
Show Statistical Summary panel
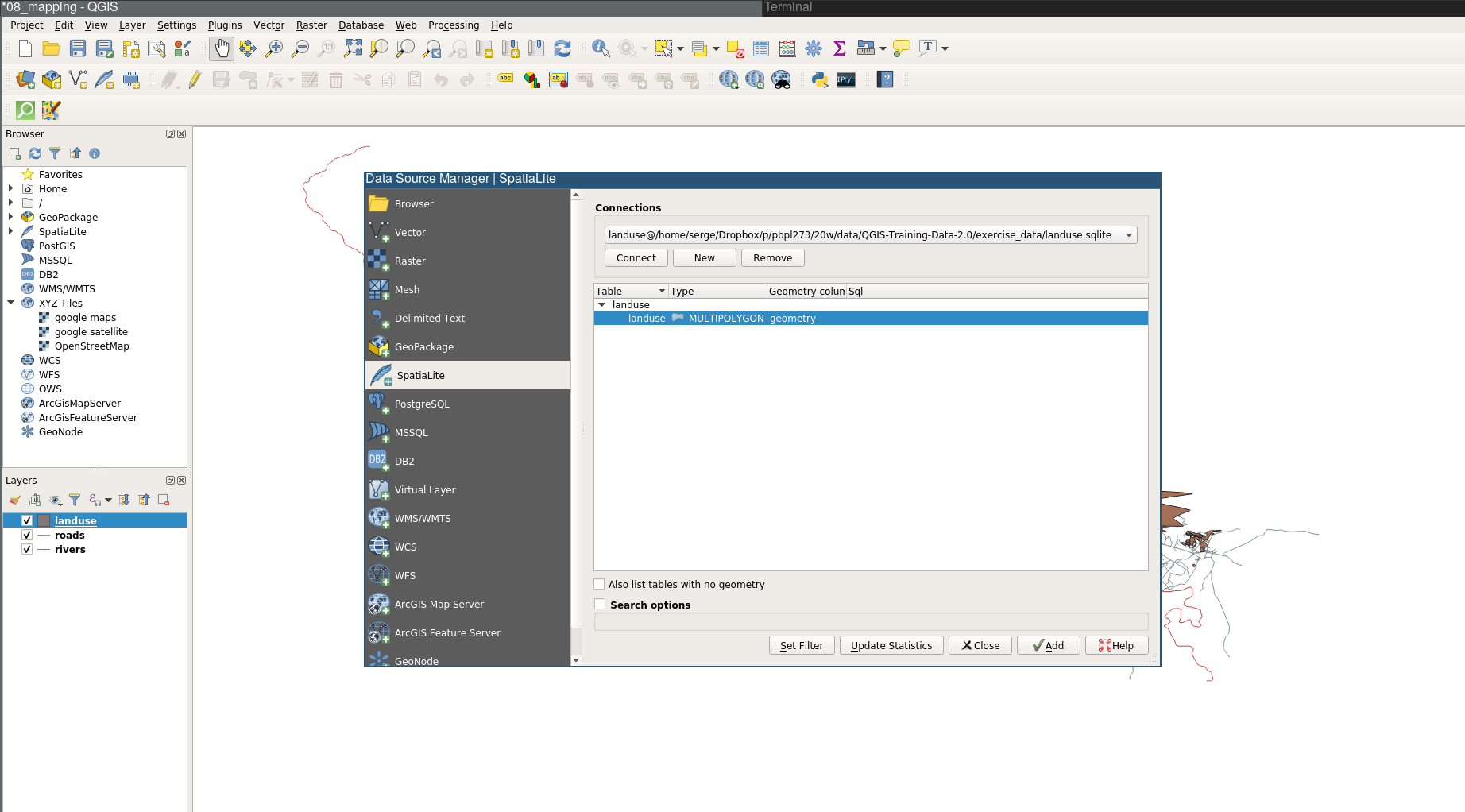tap(840, 48)
